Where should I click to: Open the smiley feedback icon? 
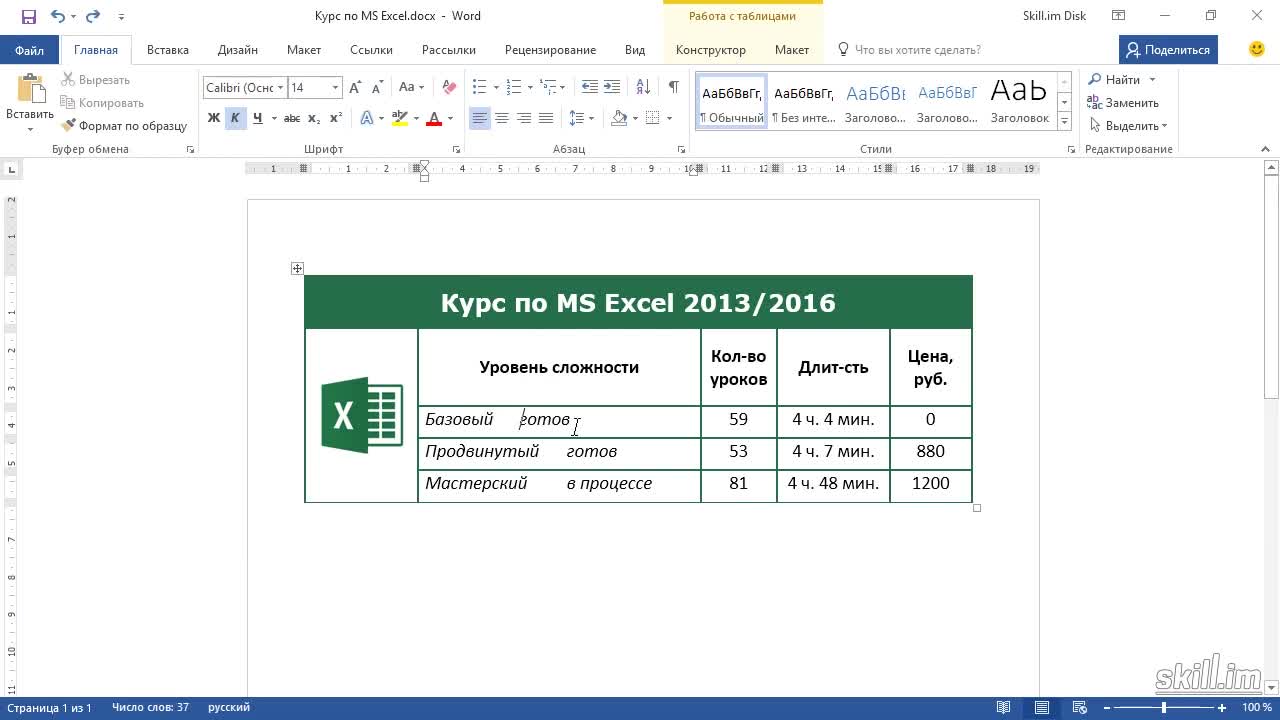coord(1257,49)
